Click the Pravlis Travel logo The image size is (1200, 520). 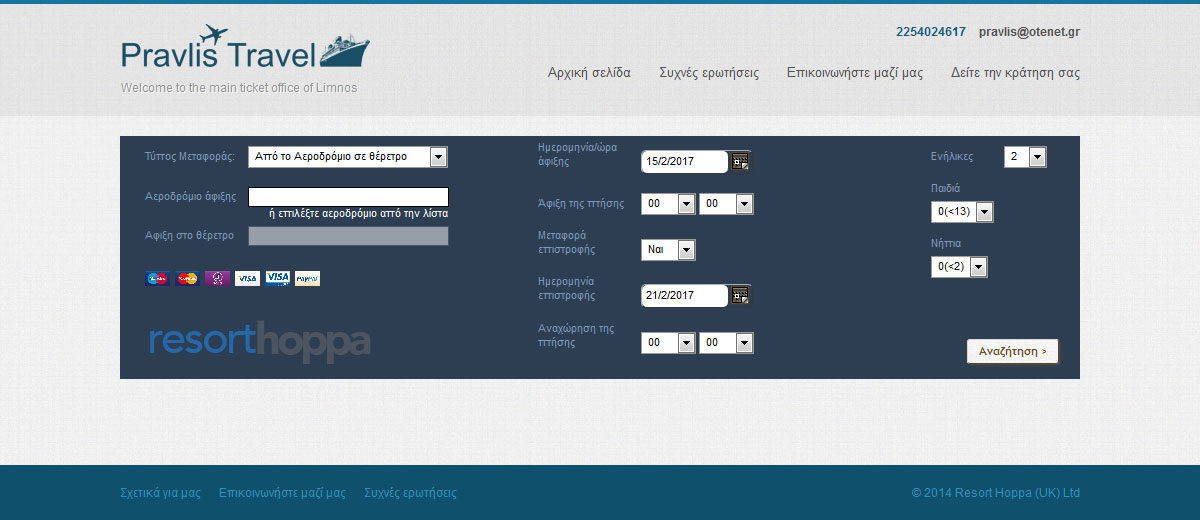click(x=245, y=48)
